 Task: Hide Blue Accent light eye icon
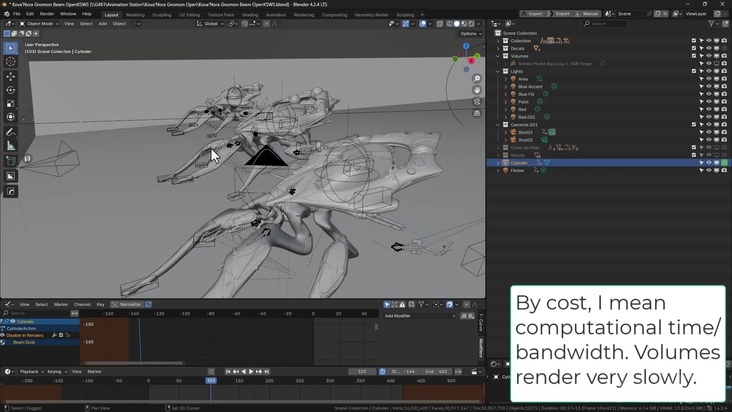(709, 86)
